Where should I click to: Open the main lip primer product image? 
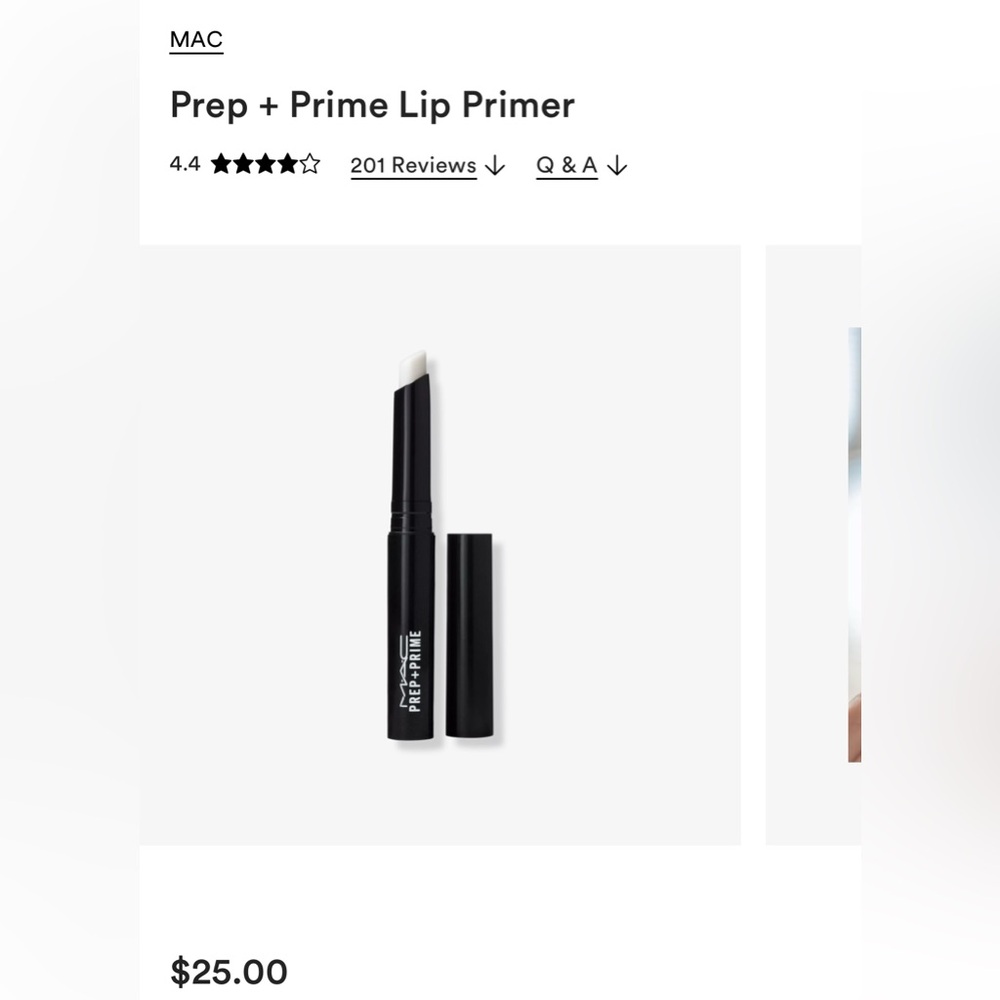440,545
